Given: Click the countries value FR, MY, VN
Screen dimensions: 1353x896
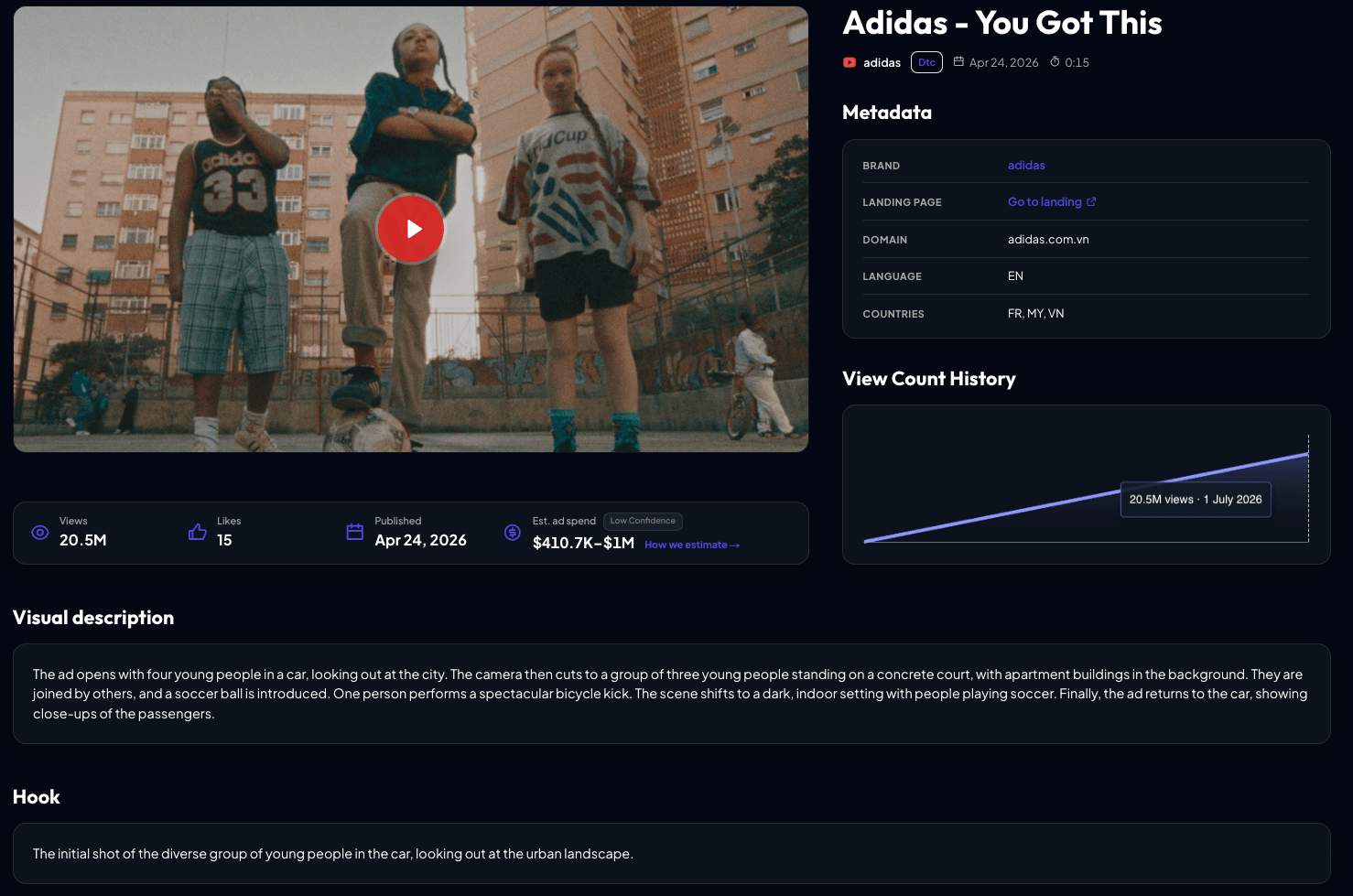Looking at the screenshot, I should pyautogui.click(x=1035, y=314).
